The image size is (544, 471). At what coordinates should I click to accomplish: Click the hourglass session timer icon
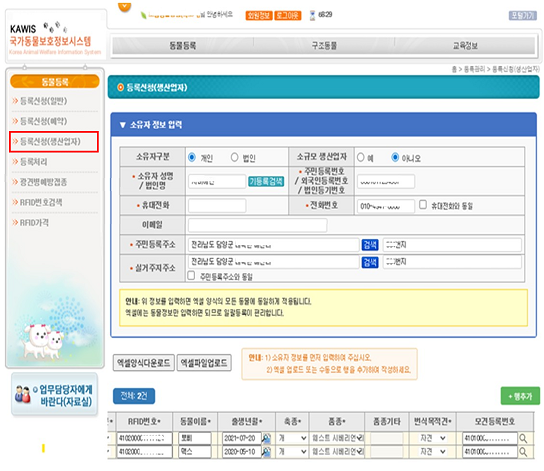pyautogui.click(x=313, y=15)
